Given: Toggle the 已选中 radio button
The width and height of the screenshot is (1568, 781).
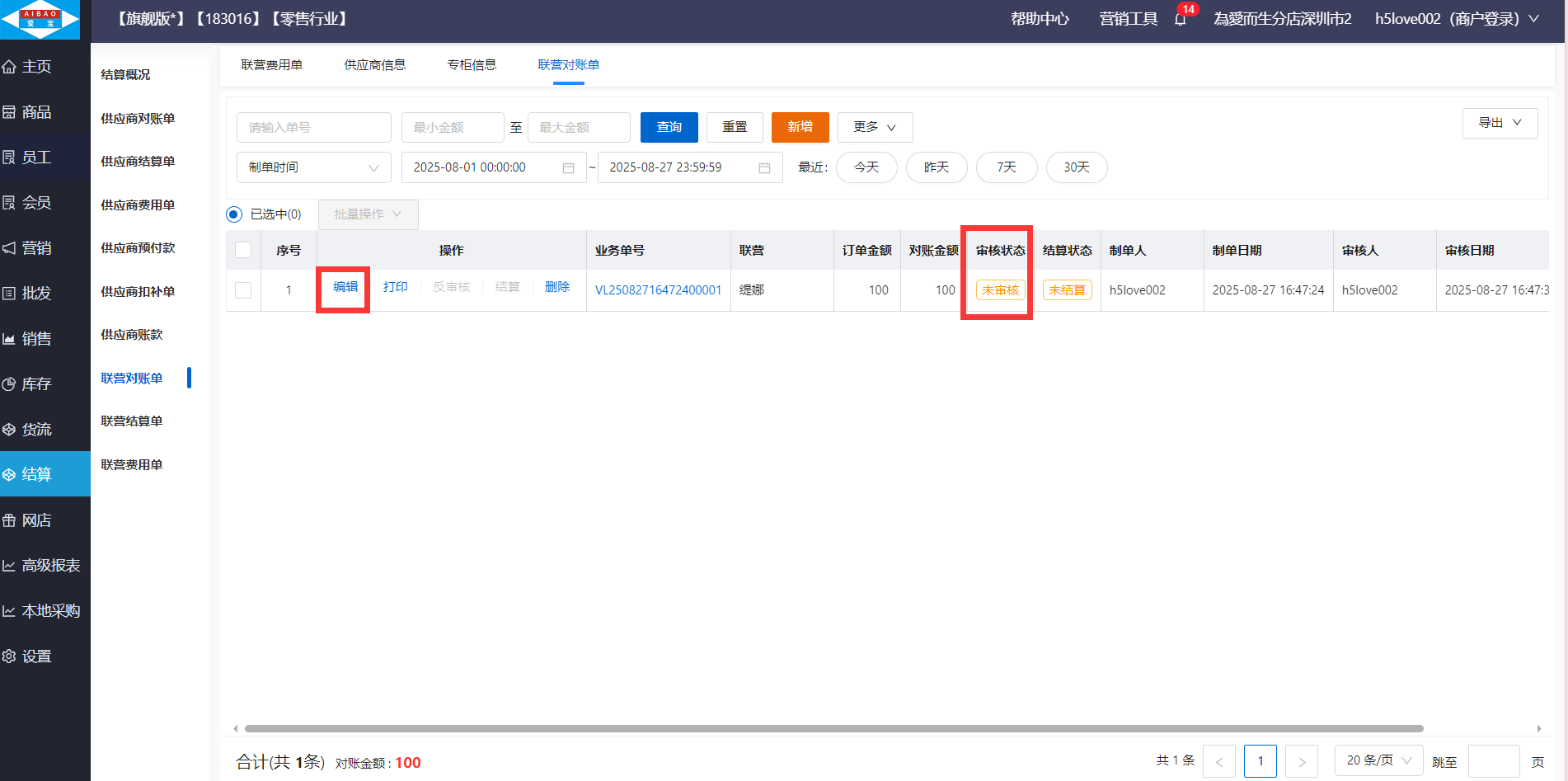Looking at the screenshot, I should pos(234,214).
